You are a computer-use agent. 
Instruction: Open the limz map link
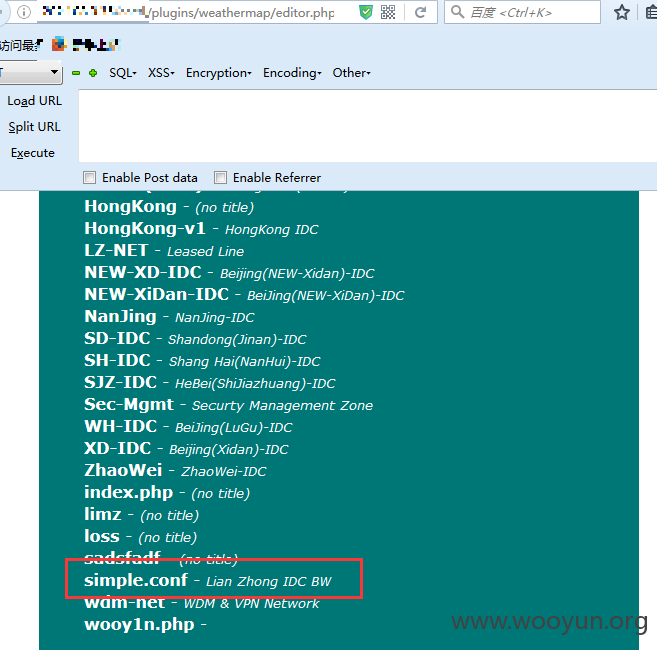103,514
